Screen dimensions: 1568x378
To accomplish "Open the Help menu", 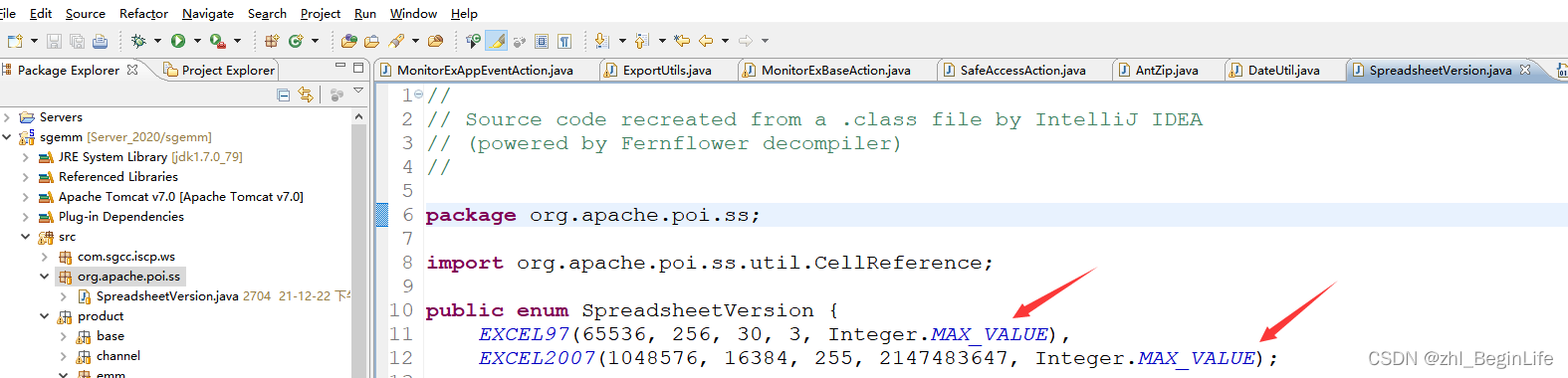I will coord(464,13).
